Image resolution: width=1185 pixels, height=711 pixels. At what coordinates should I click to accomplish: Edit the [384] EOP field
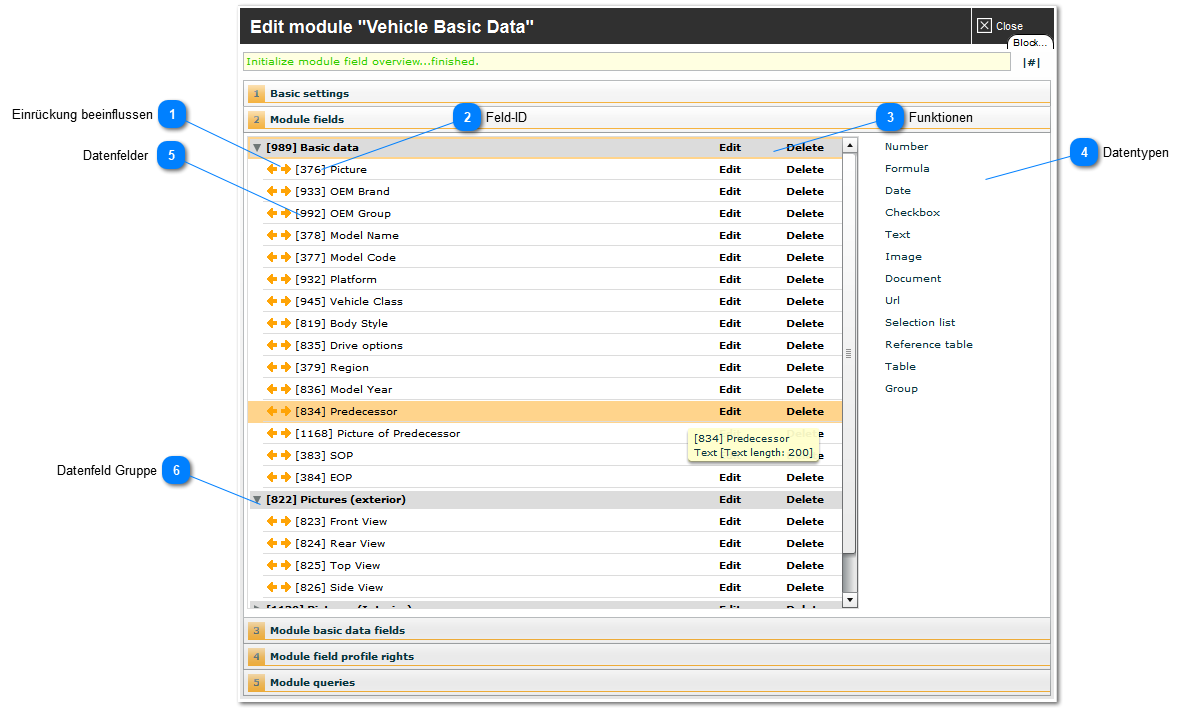click(x=729, y=477)
